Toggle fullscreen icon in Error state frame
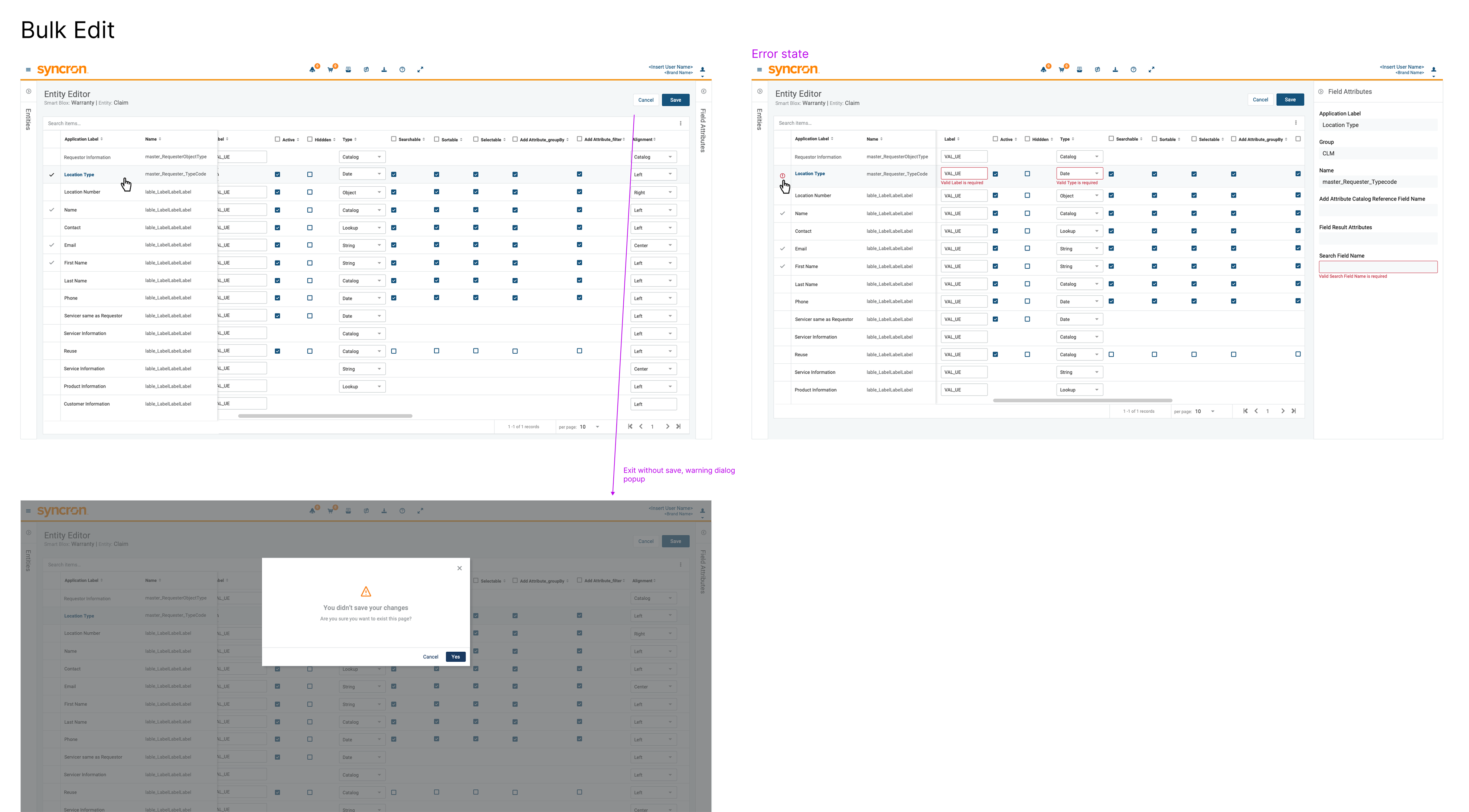Viewport: 1469px width, 812px height. [1151, 69]
